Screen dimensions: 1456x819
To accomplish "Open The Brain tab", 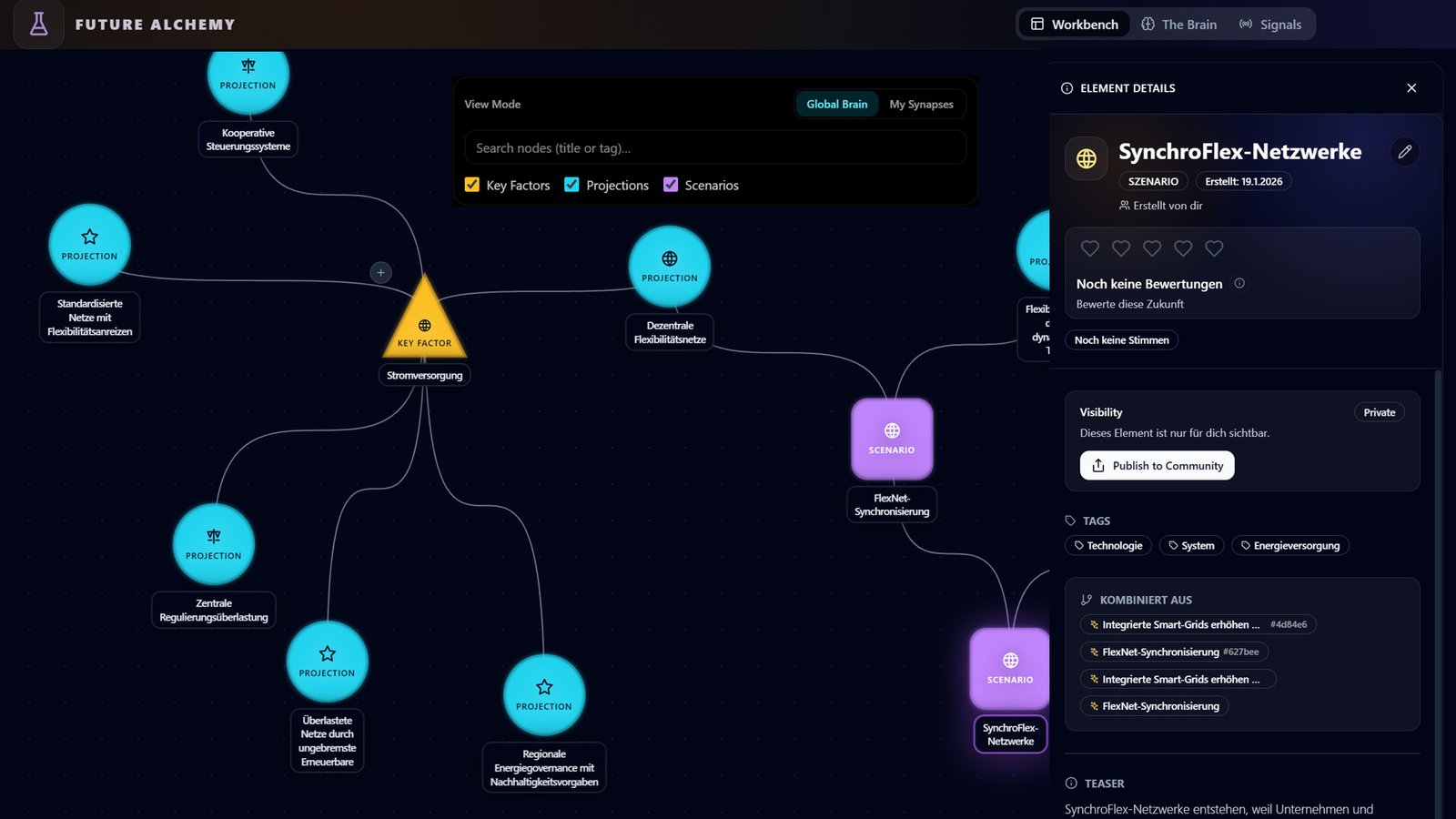I will point(1178,25).
